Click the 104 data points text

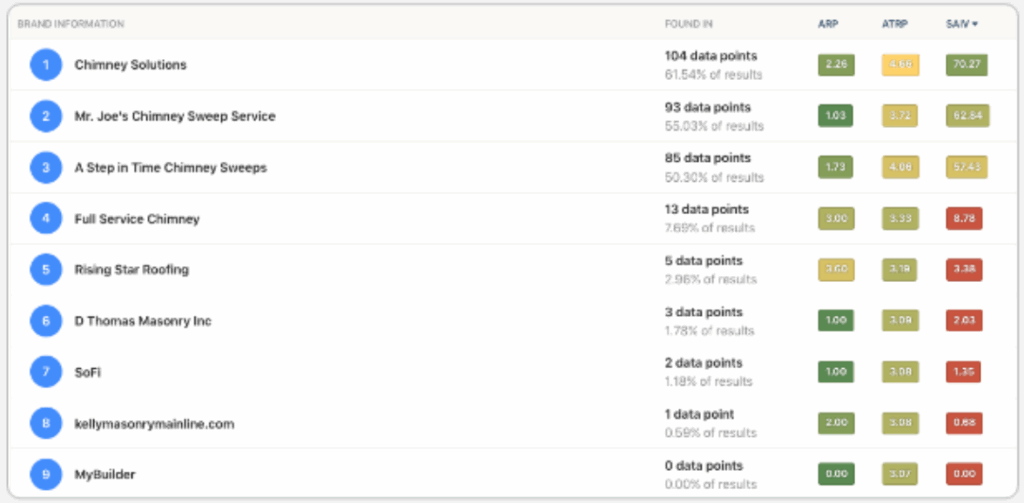click(x=711, y=56)
